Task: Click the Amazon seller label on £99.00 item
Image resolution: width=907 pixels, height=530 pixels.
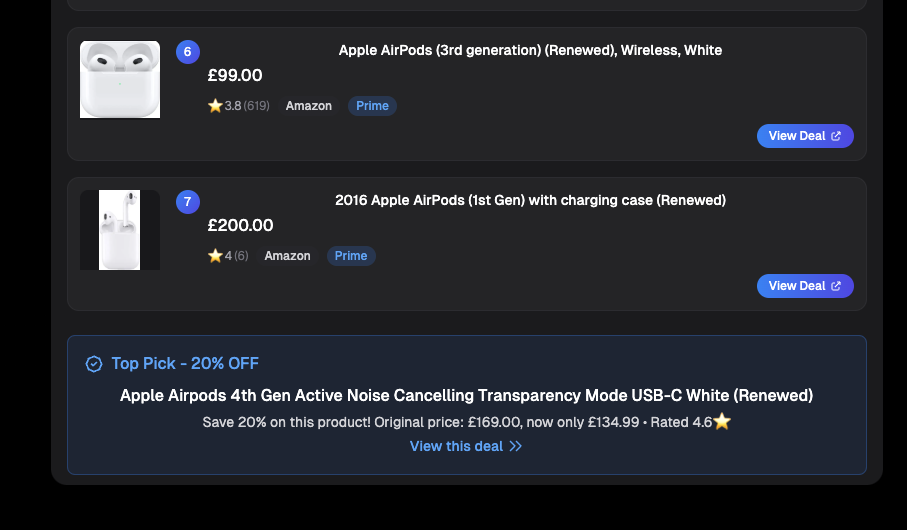Action: (x=309, y=106)
